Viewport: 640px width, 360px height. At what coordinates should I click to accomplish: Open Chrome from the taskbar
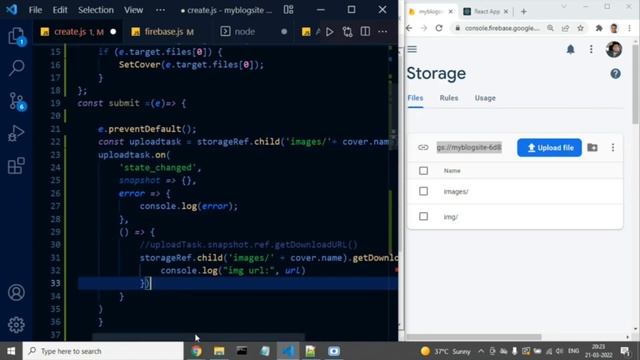click(197, 351)
